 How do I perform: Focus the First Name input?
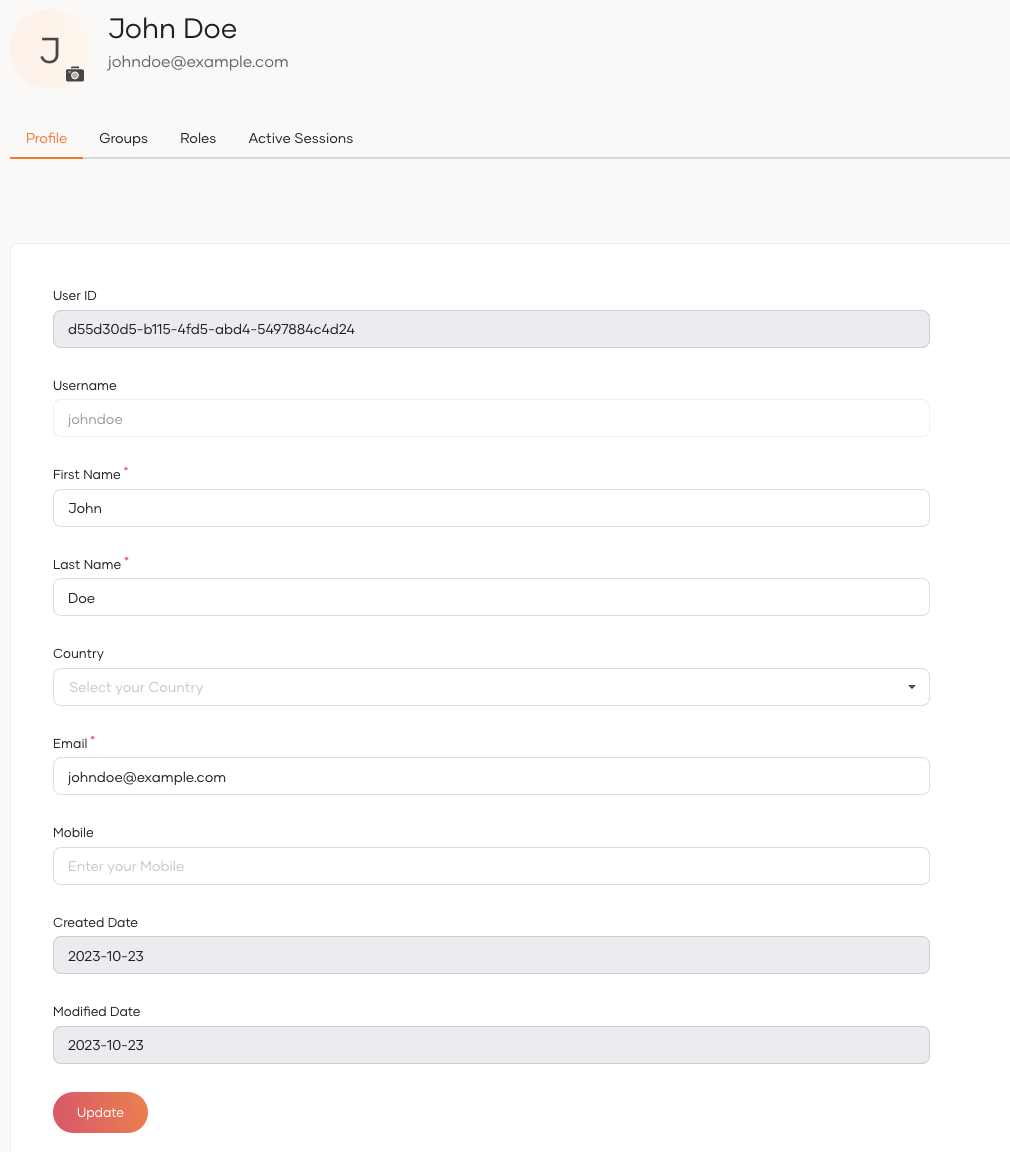point(491,508)
